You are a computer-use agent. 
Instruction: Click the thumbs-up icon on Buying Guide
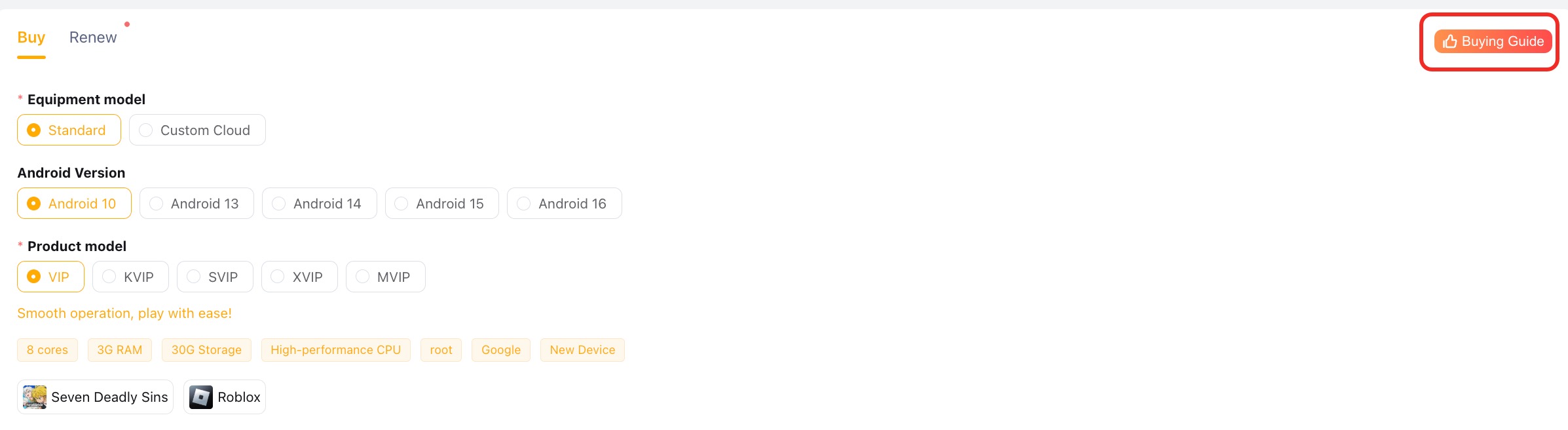[x=1450, y=41]
